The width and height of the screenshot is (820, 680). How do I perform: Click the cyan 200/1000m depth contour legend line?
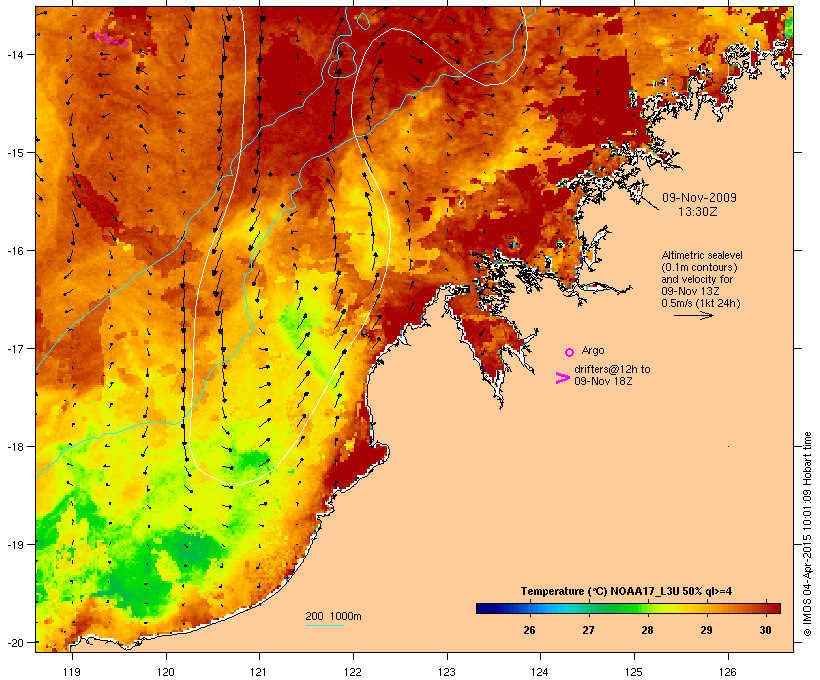325,625
